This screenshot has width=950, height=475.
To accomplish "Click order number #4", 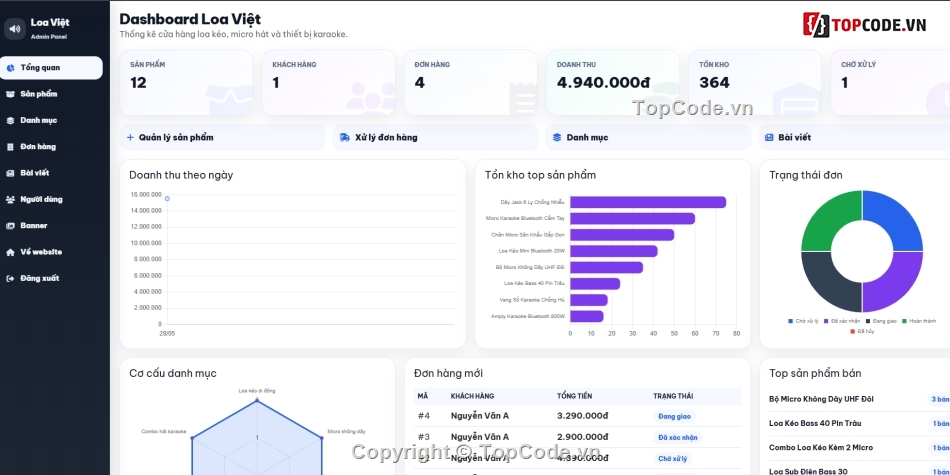I will pos(424,416).
